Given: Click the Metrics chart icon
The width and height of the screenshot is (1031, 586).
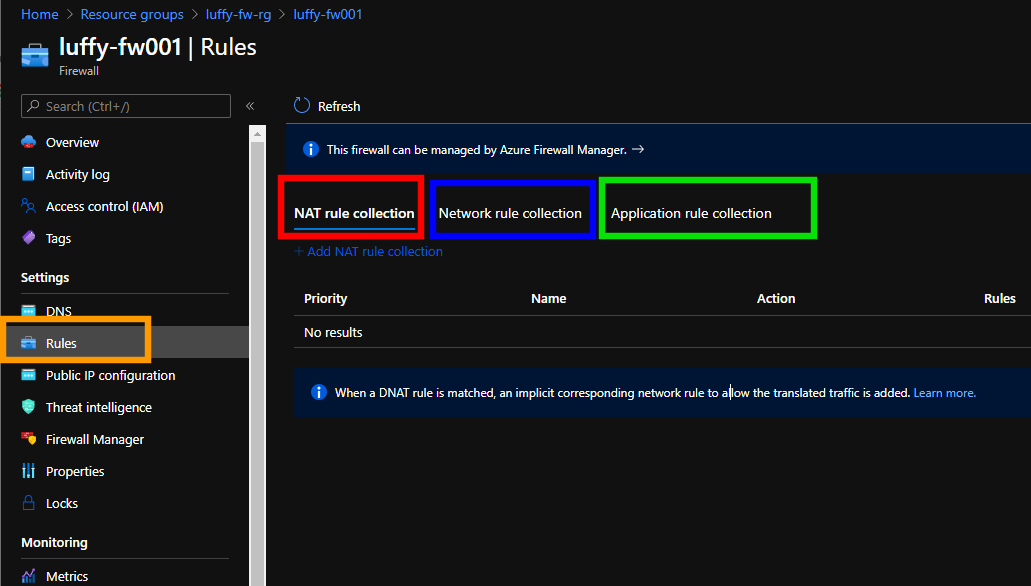Looking at the screenshot, I should 28,576.
